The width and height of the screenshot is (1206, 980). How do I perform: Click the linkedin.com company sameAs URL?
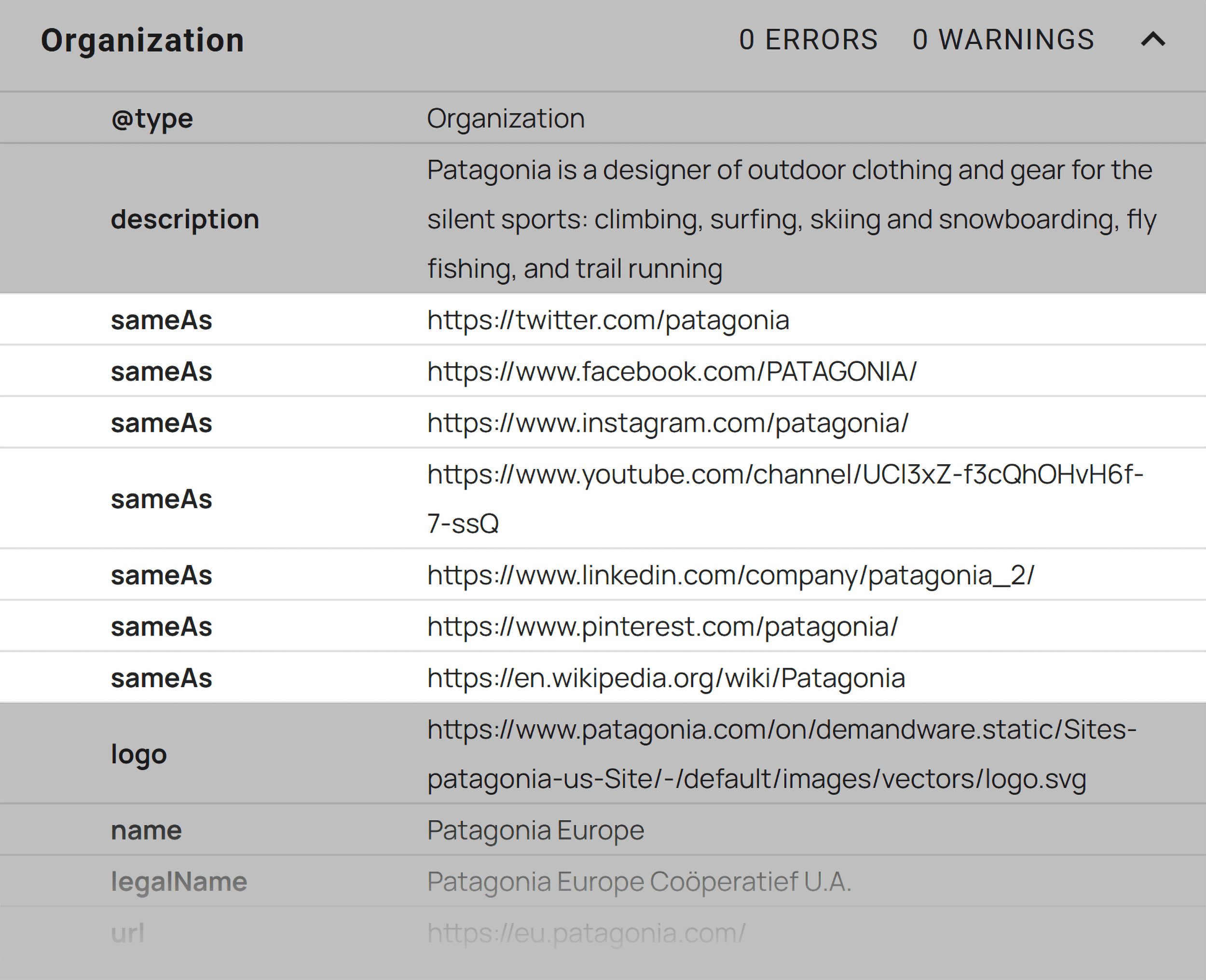coord(730,575)
